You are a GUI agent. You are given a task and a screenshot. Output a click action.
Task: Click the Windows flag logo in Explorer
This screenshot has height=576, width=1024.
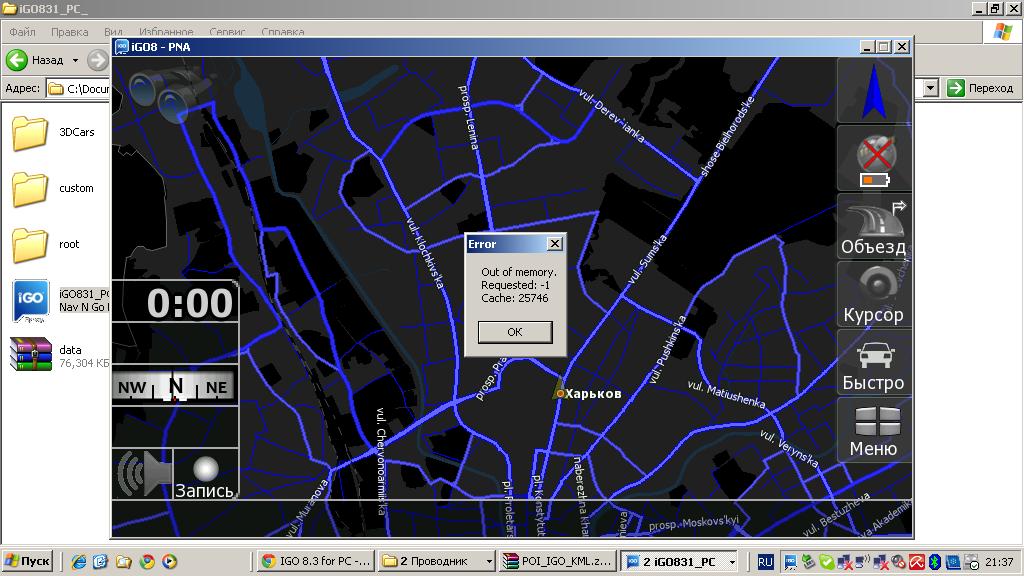coord(1003,32)
